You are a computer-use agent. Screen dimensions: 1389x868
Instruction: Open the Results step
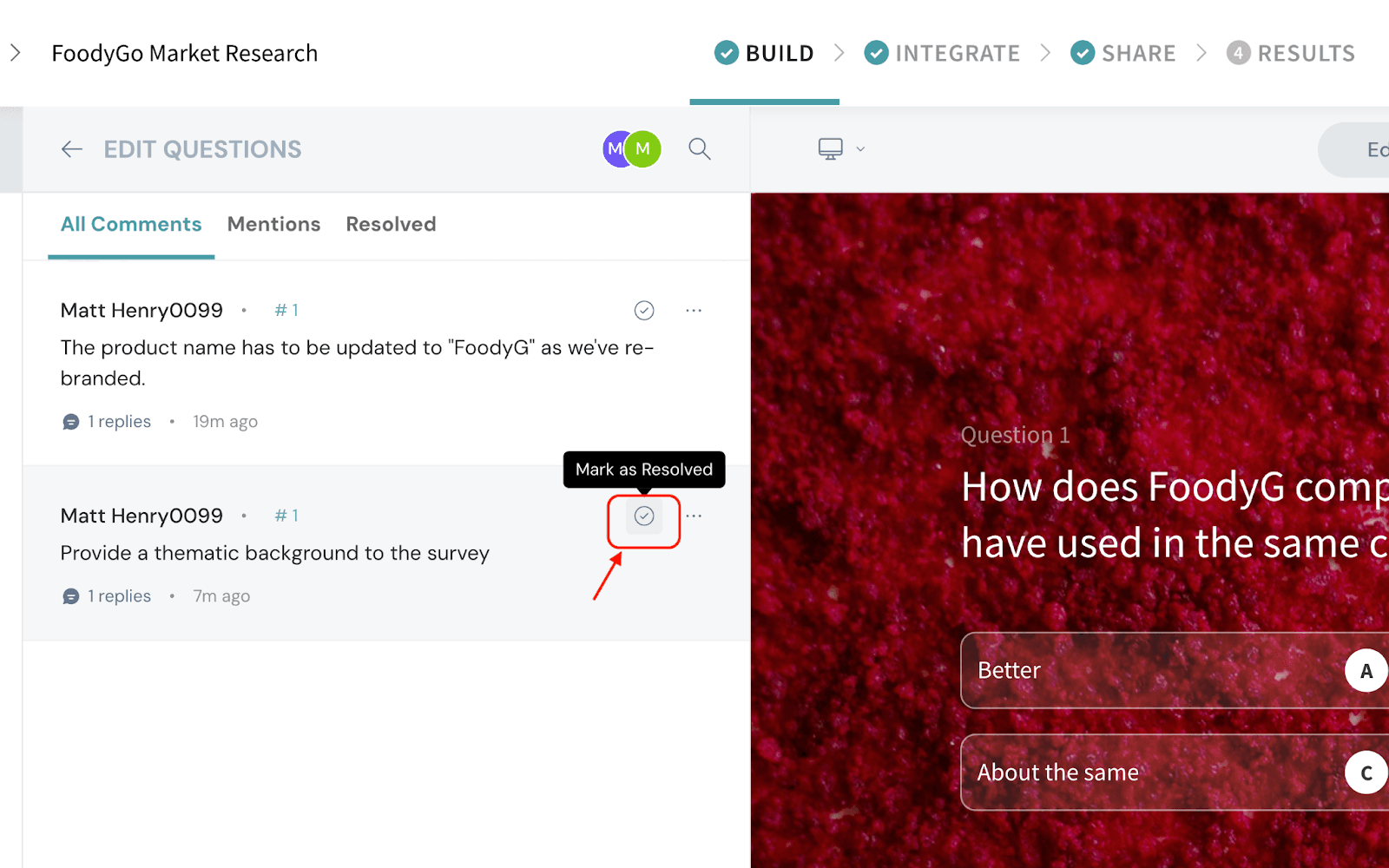coord(1291,54)
